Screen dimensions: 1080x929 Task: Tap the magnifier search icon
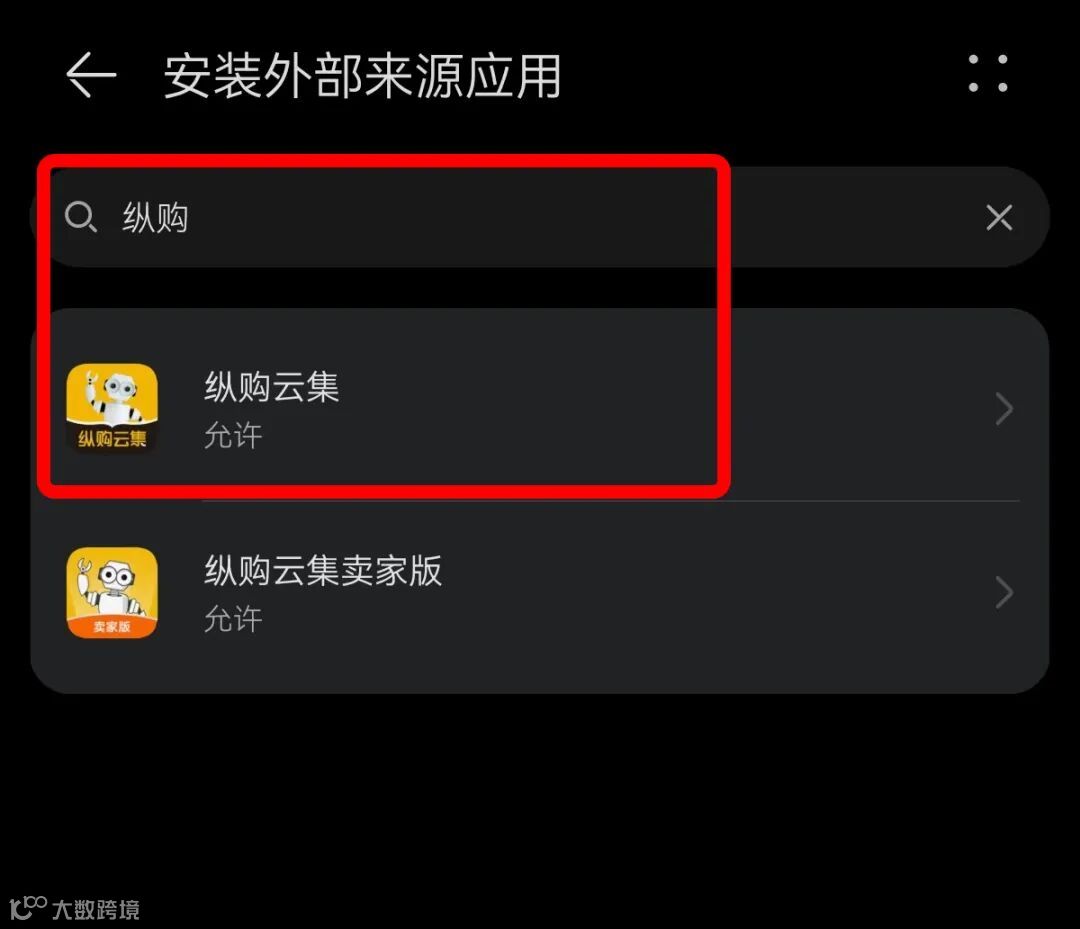click(x=81, y=217)
